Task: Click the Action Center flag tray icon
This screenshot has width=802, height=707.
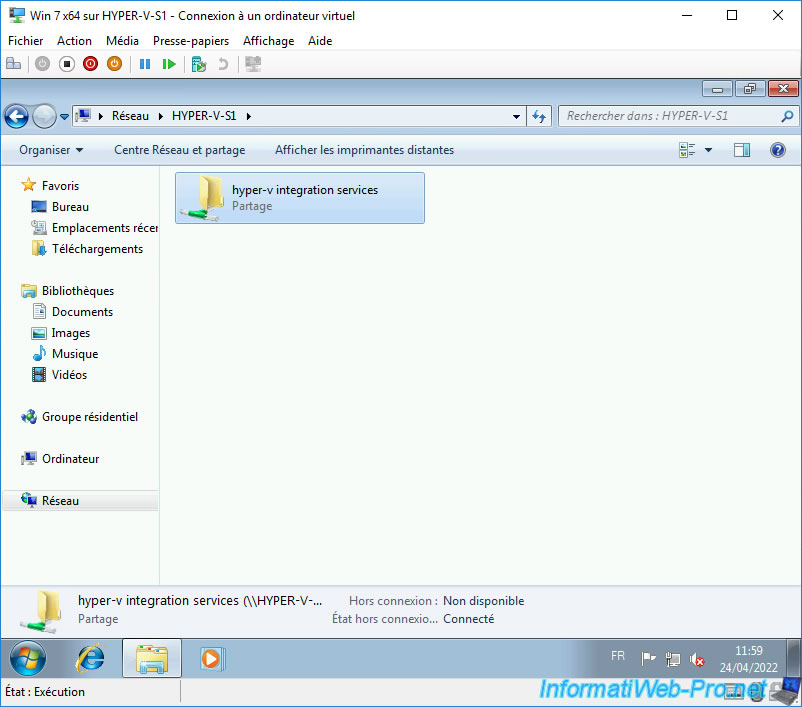Action: pyautogui.click(x=648, y=658)
